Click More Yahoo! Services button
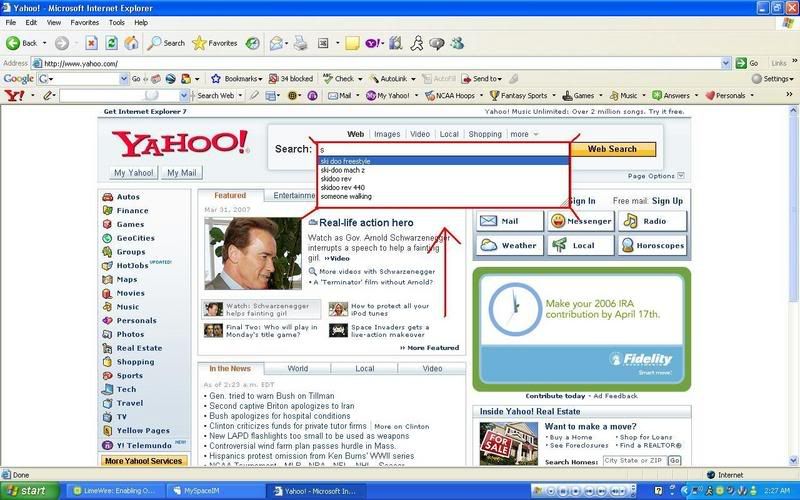This screenshot has height=500, width=800. click(x=143, y=461)
